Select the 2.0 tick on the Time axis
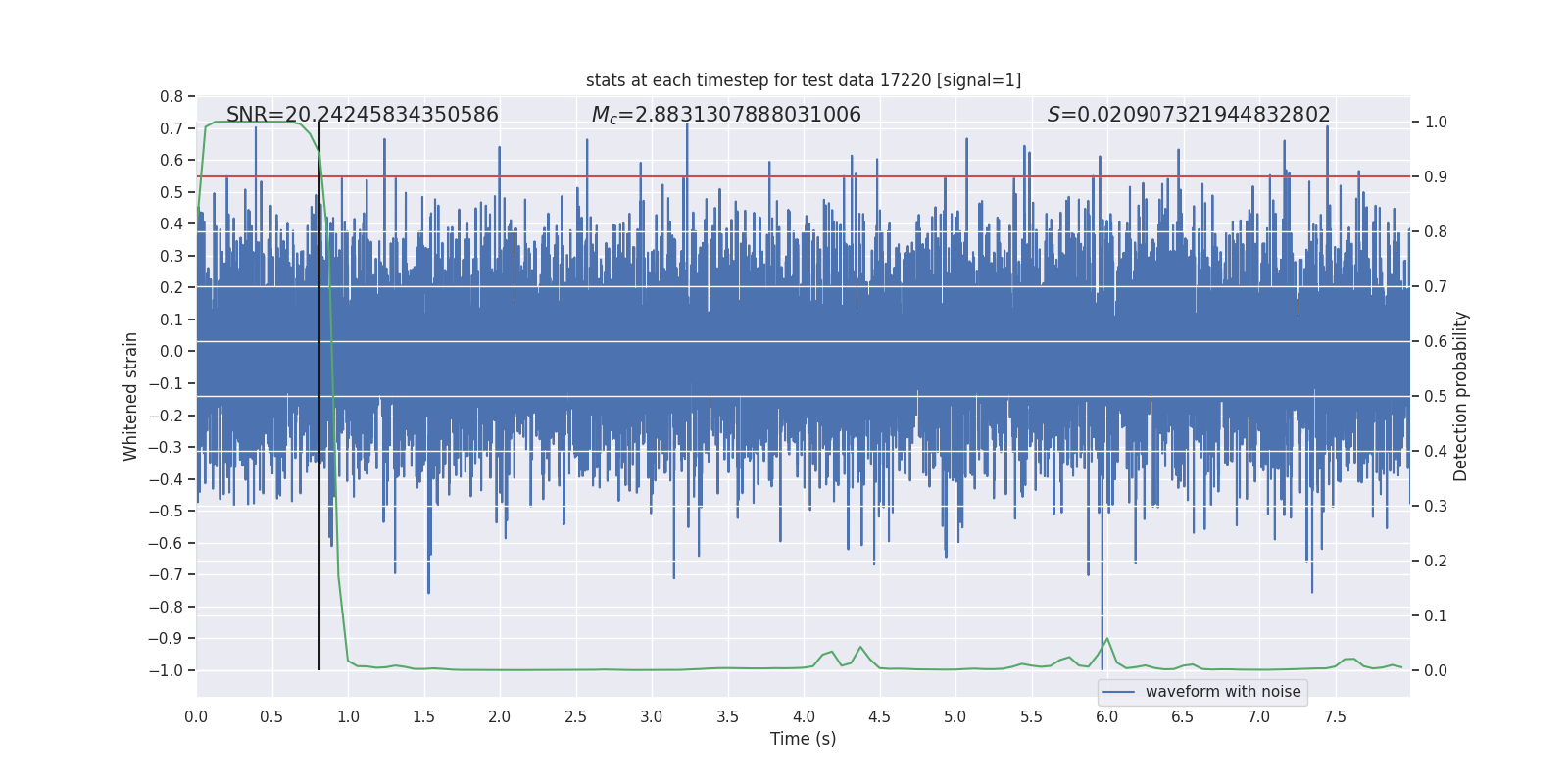The width and height of the screenshot is (1568, 784). click(x=500, y=716)
